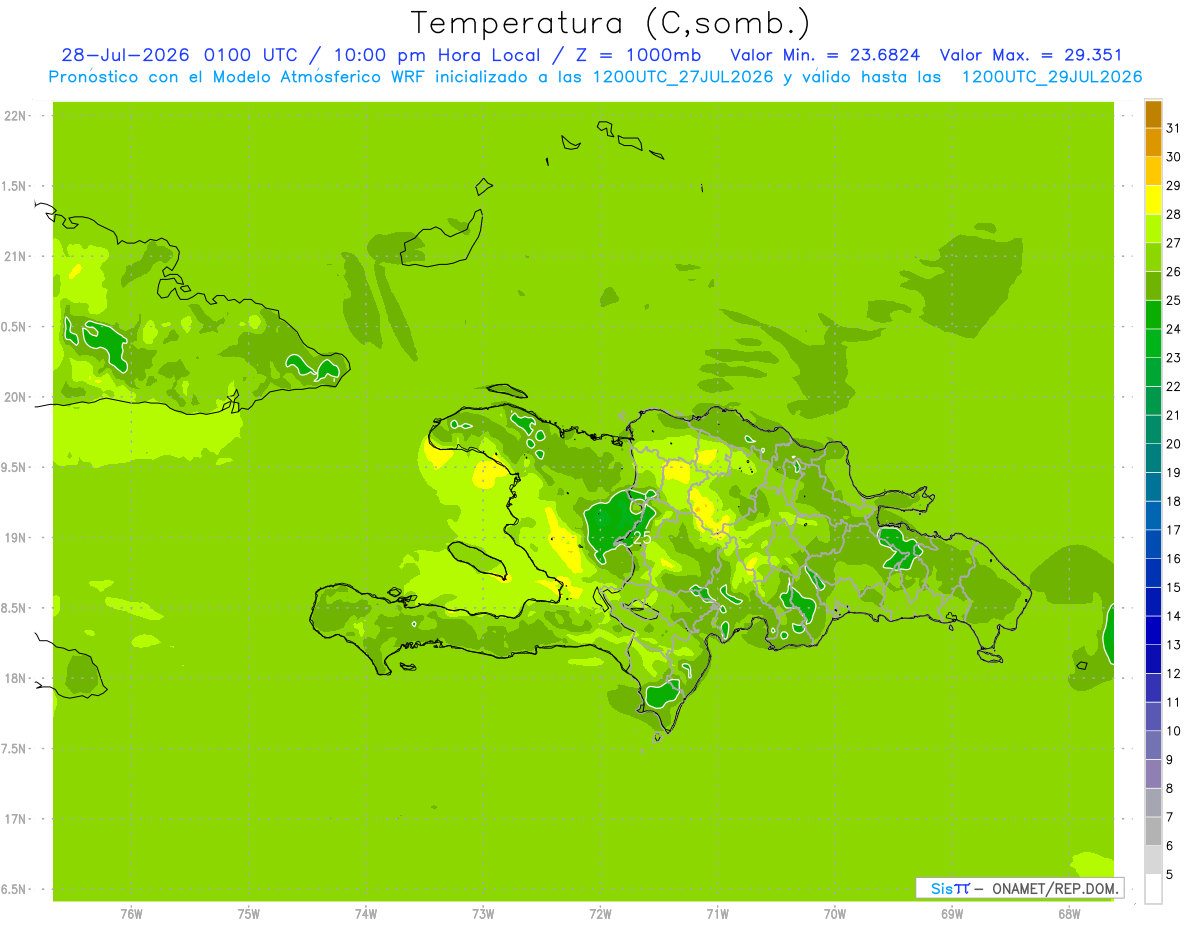
Task: Click the 'Valor Max. = 29.351' value
Action: coord(1031,55)
